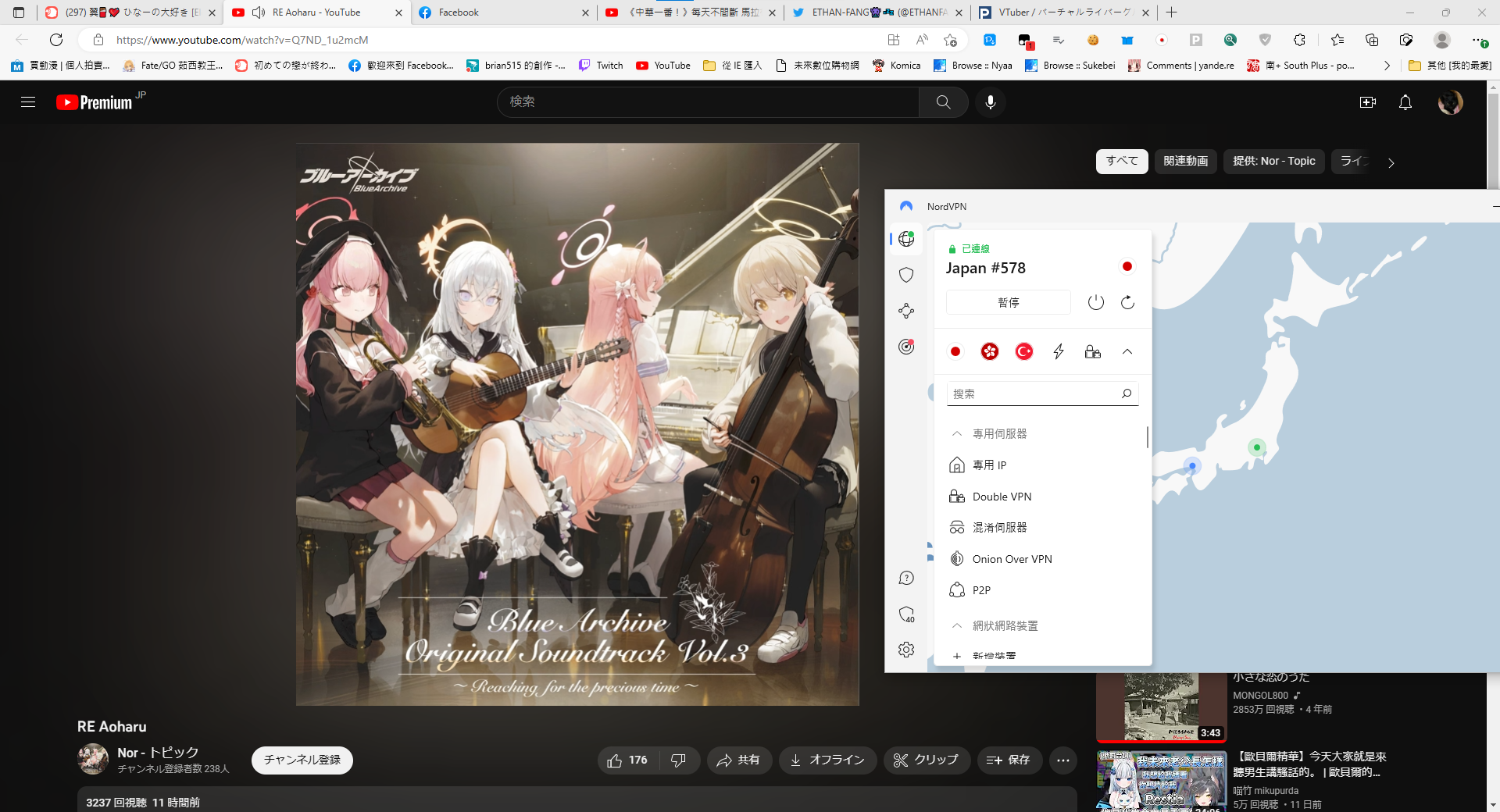
Task: Open more video actions (three dots)
Action: [x=1063, y=760]
